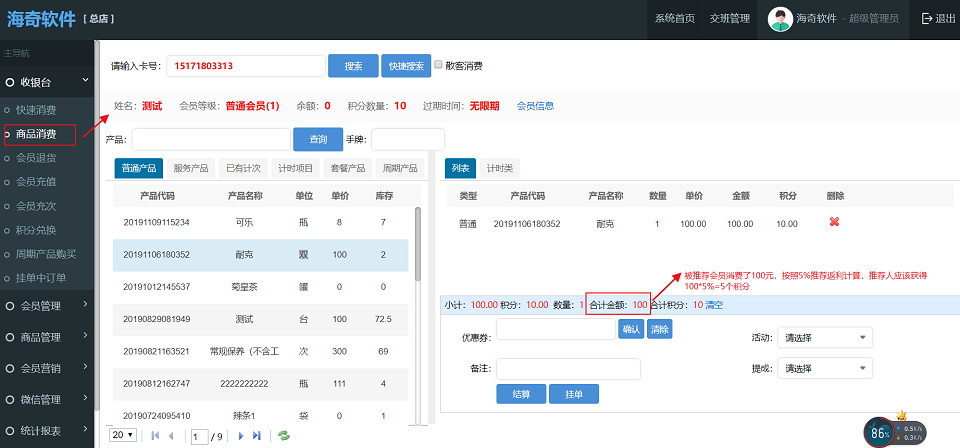Screen dimensions: 960x448
Task: Click the 结算 checkout button
Action: 520,394
